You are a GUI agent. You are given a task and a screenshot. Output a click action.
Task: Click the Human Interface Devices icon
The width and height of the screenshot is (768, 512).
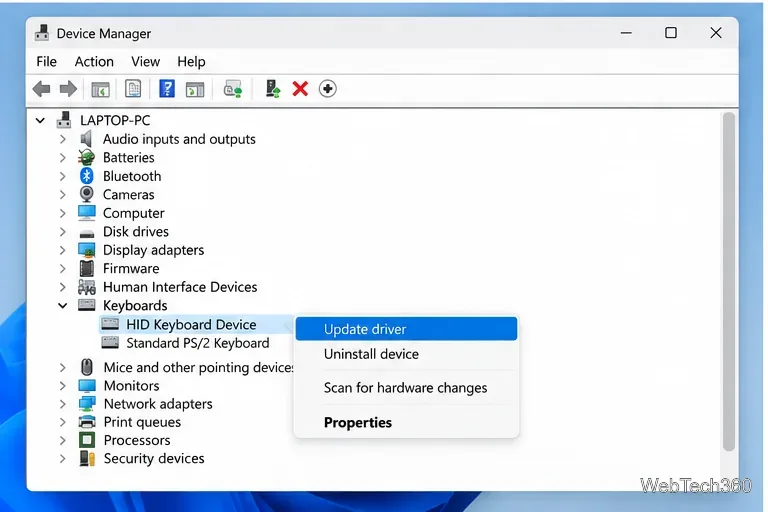pos(87,287)
